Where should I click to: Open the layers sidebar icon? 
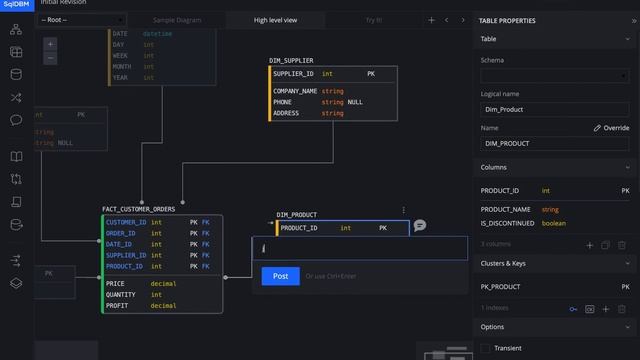[16, 283]
